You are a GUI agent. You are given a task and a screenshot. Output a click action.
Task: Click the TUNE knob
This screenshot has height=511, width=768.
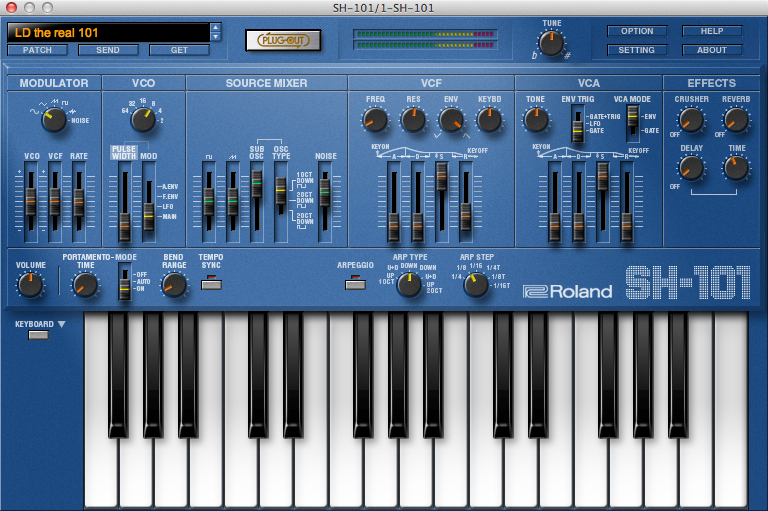coord(551,43)
